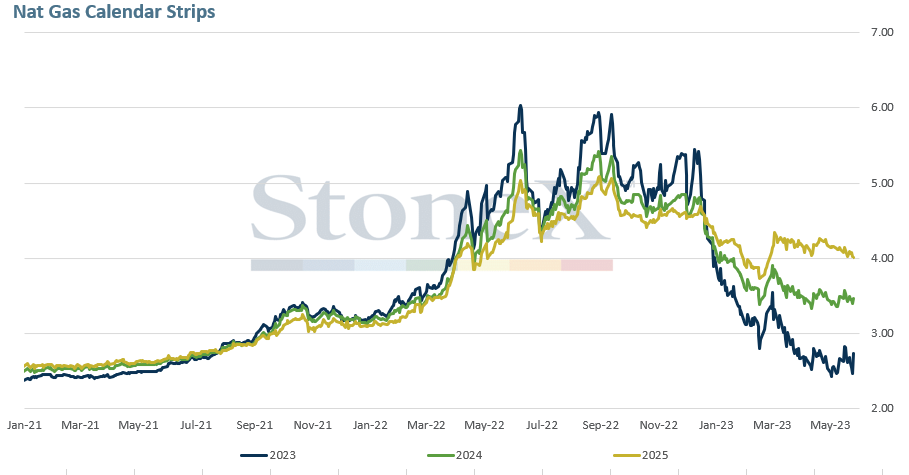Select the 2024 legend entry

click(x=454, y=455)
